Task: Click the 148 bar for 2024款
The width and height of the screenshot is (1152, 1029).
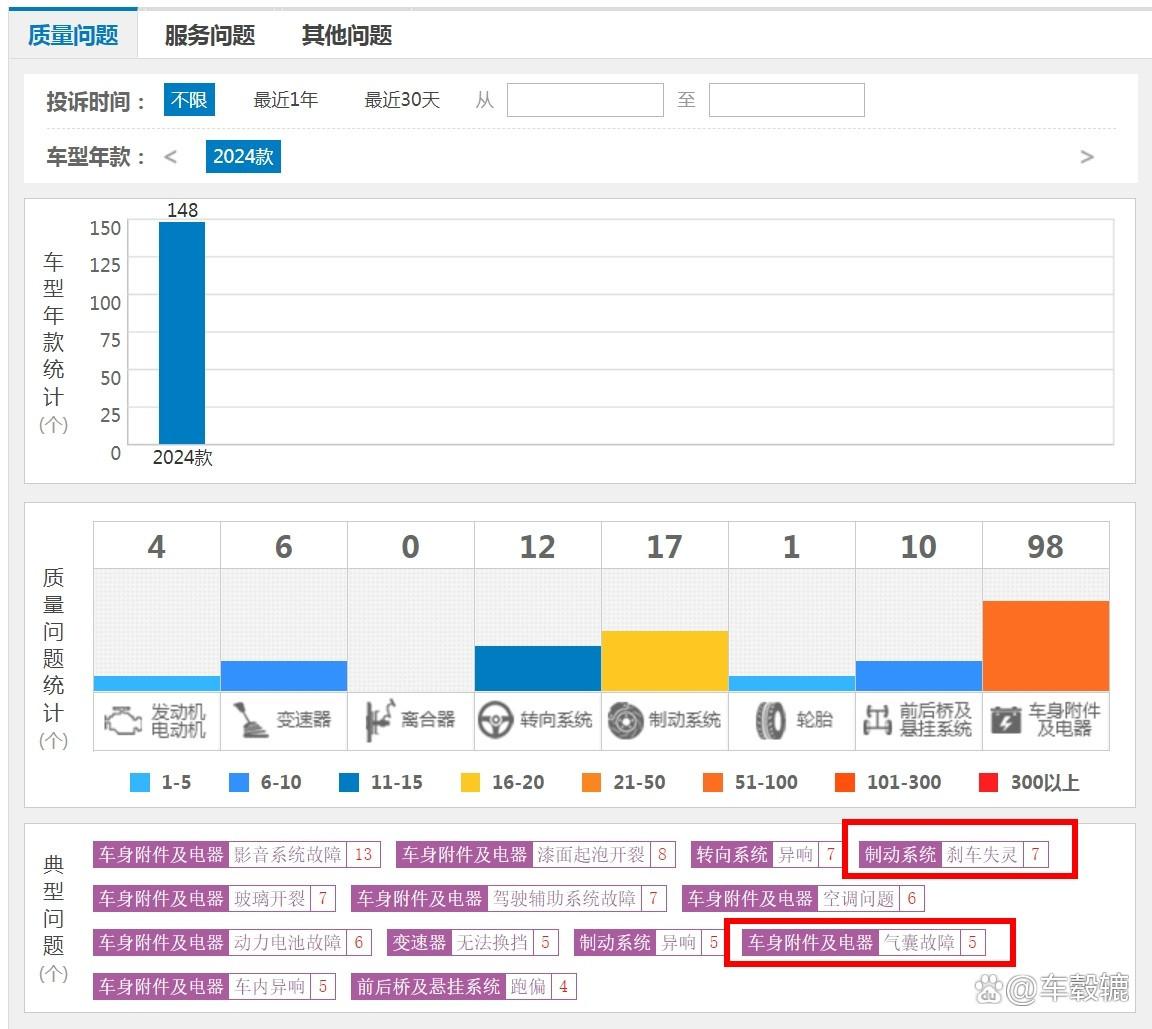Action: click(x=181, y=333)
